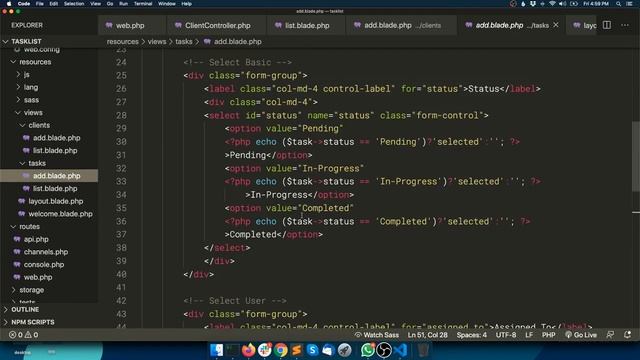The height and width of the screenshot is (360, 640).
Task: Open the Trash in the dock
Action: click(x=423, y=350)
